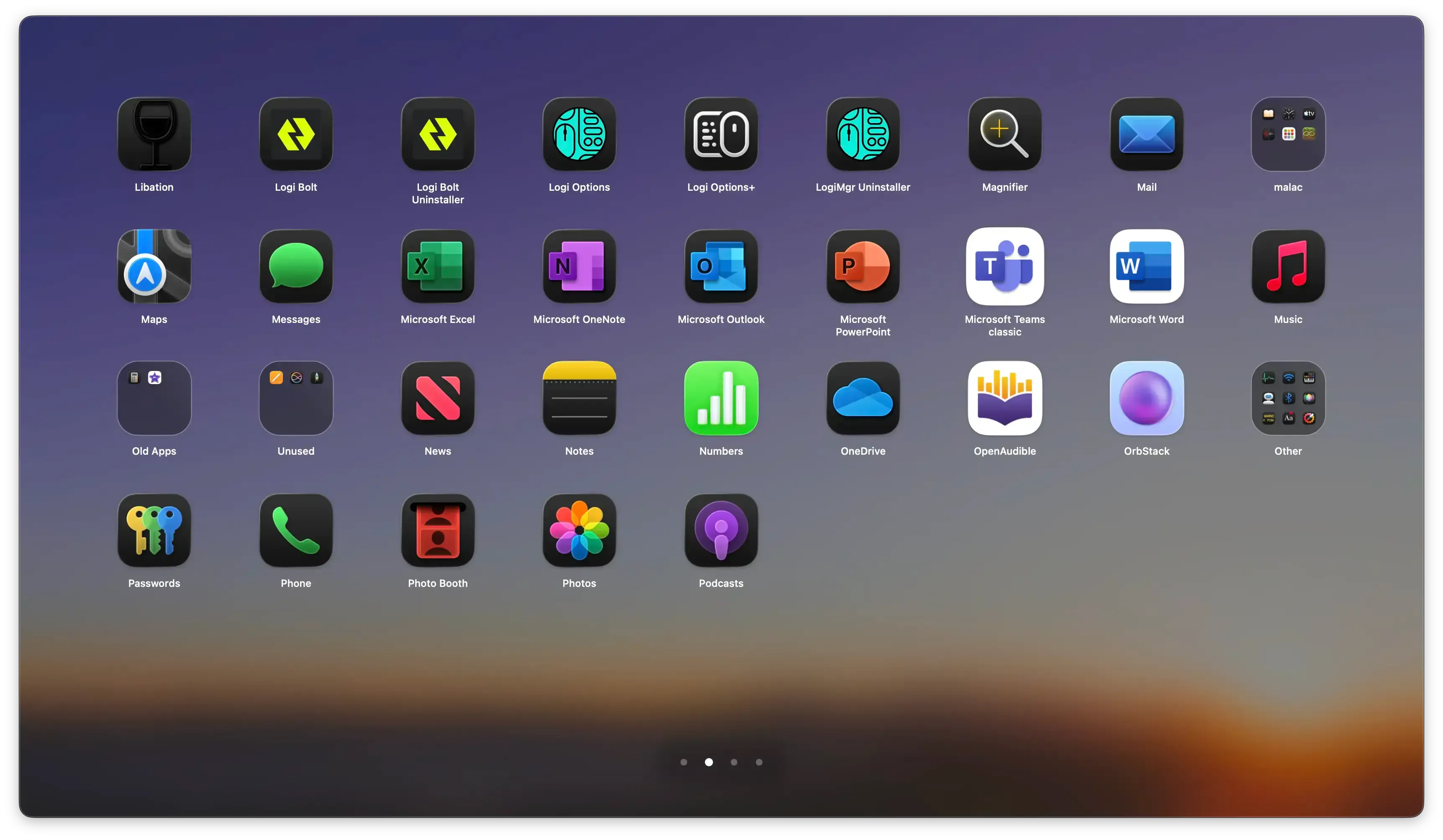Launch Microsoft Word

(1147, 266)
